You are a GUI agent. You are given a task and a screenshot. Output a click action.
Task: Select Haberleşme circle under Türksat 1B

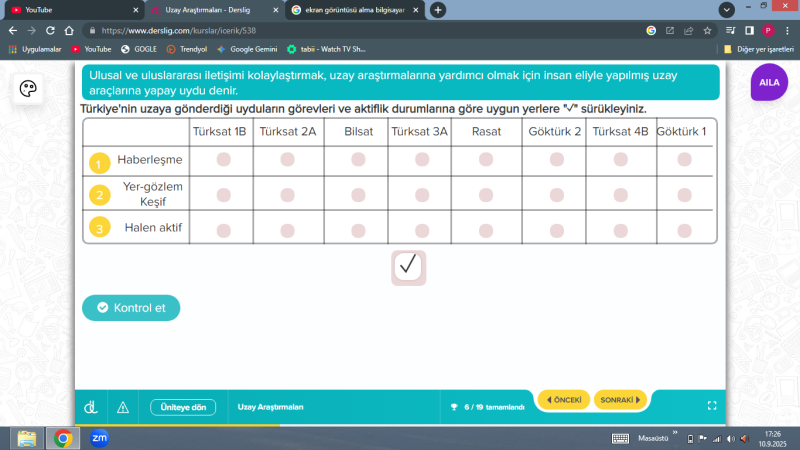pyautogui.click(x=223, y=159)
